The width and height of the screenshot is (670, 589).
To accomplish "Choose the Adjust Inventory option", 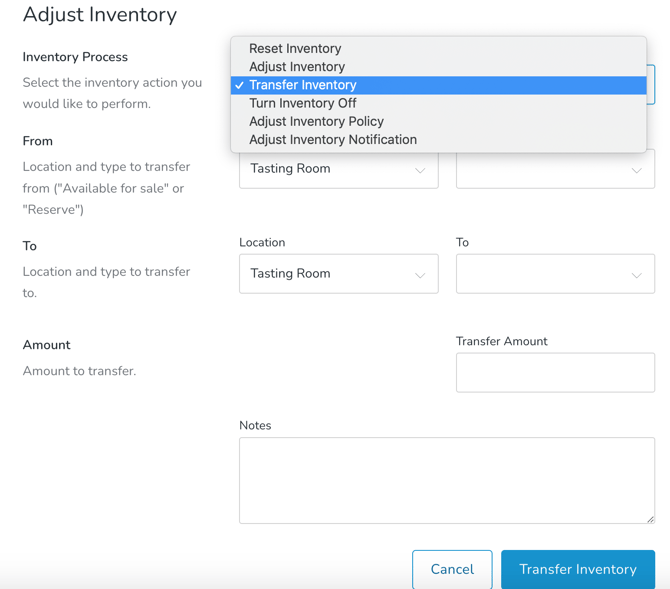I will (297, 67).
